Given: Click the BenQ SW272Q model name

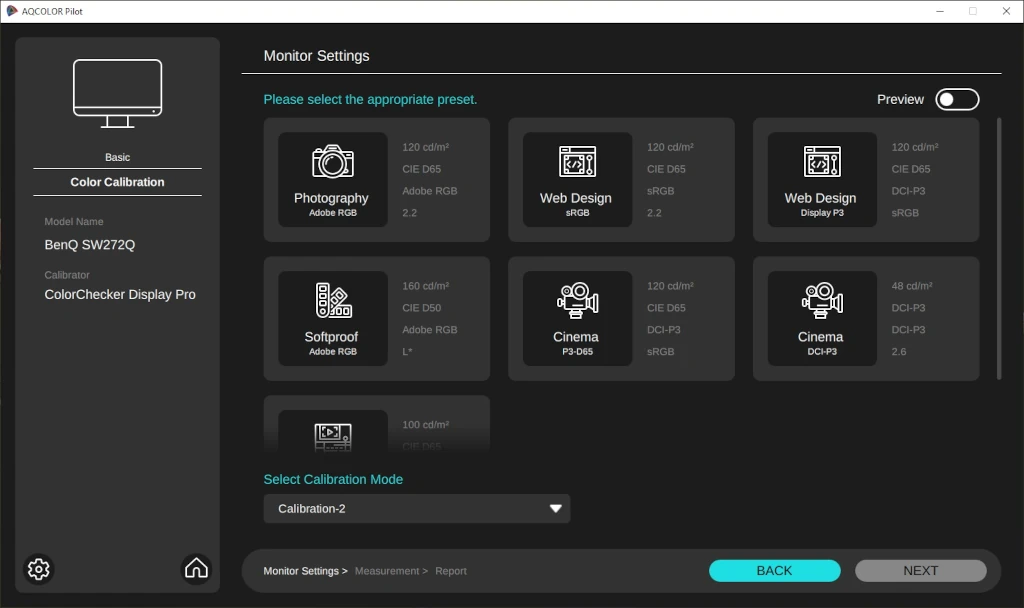Looking at the screenshot, I should [89, 245].
